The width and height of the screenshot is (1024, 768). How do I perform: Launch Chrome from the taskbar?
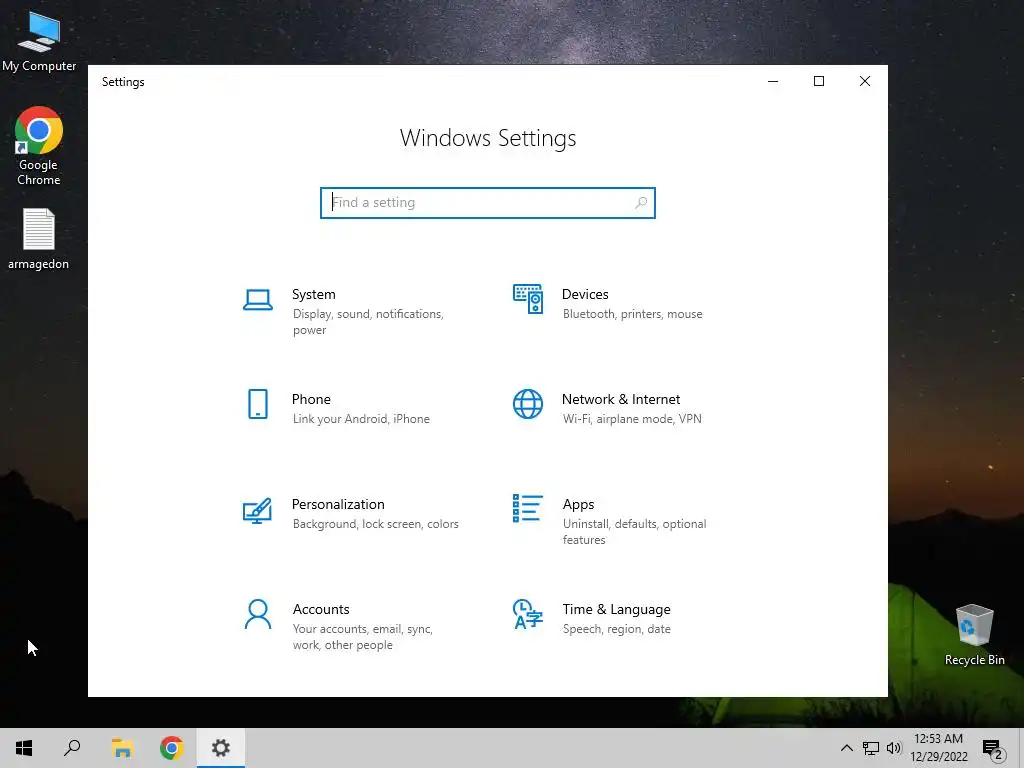(x=171, y=748)
